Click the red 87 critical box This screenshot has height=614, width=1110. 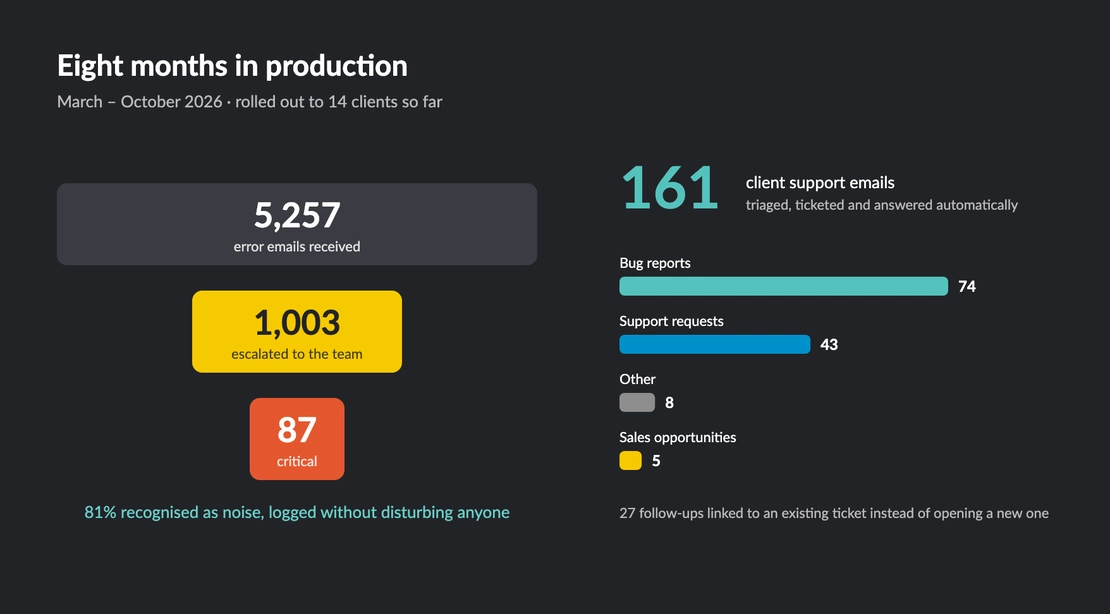297,439
